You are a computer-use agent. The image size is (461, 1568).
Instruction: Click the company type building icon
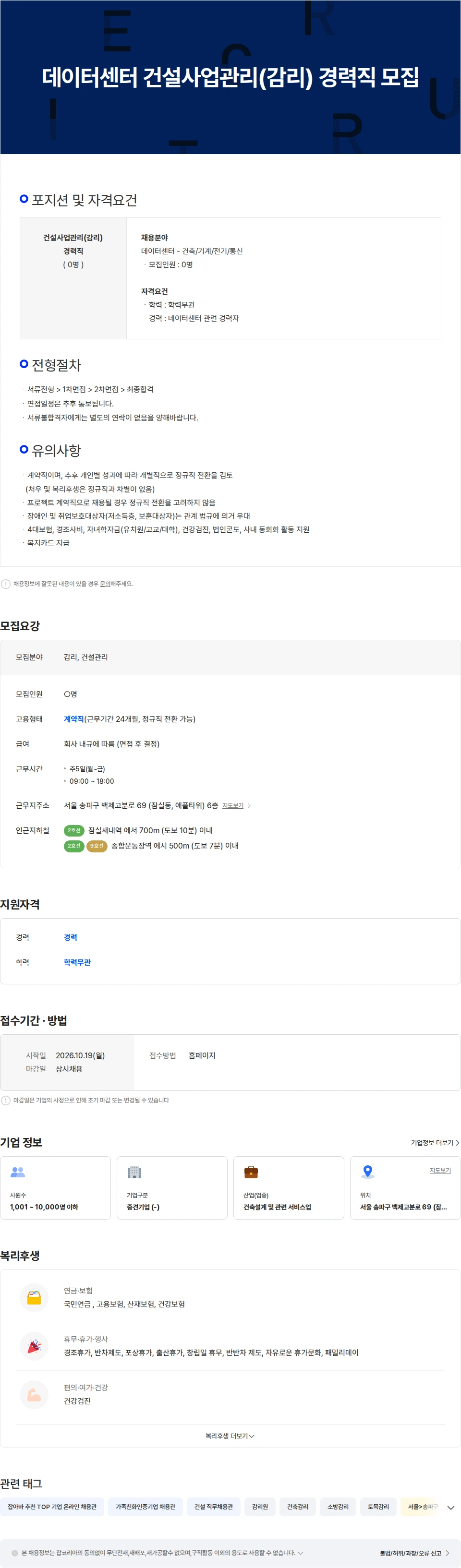click(134, 1172)
